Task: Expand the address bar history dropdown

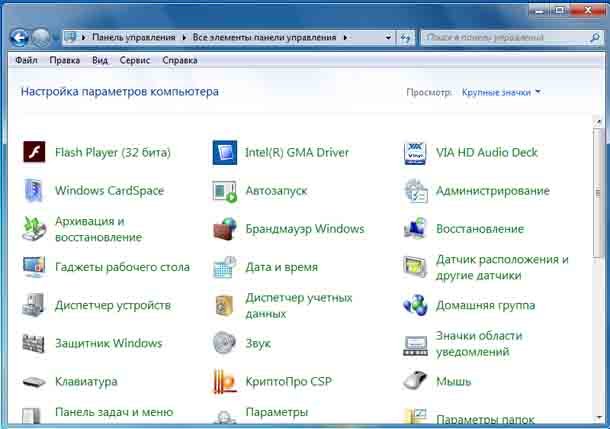Action: [x=388, y=38]
